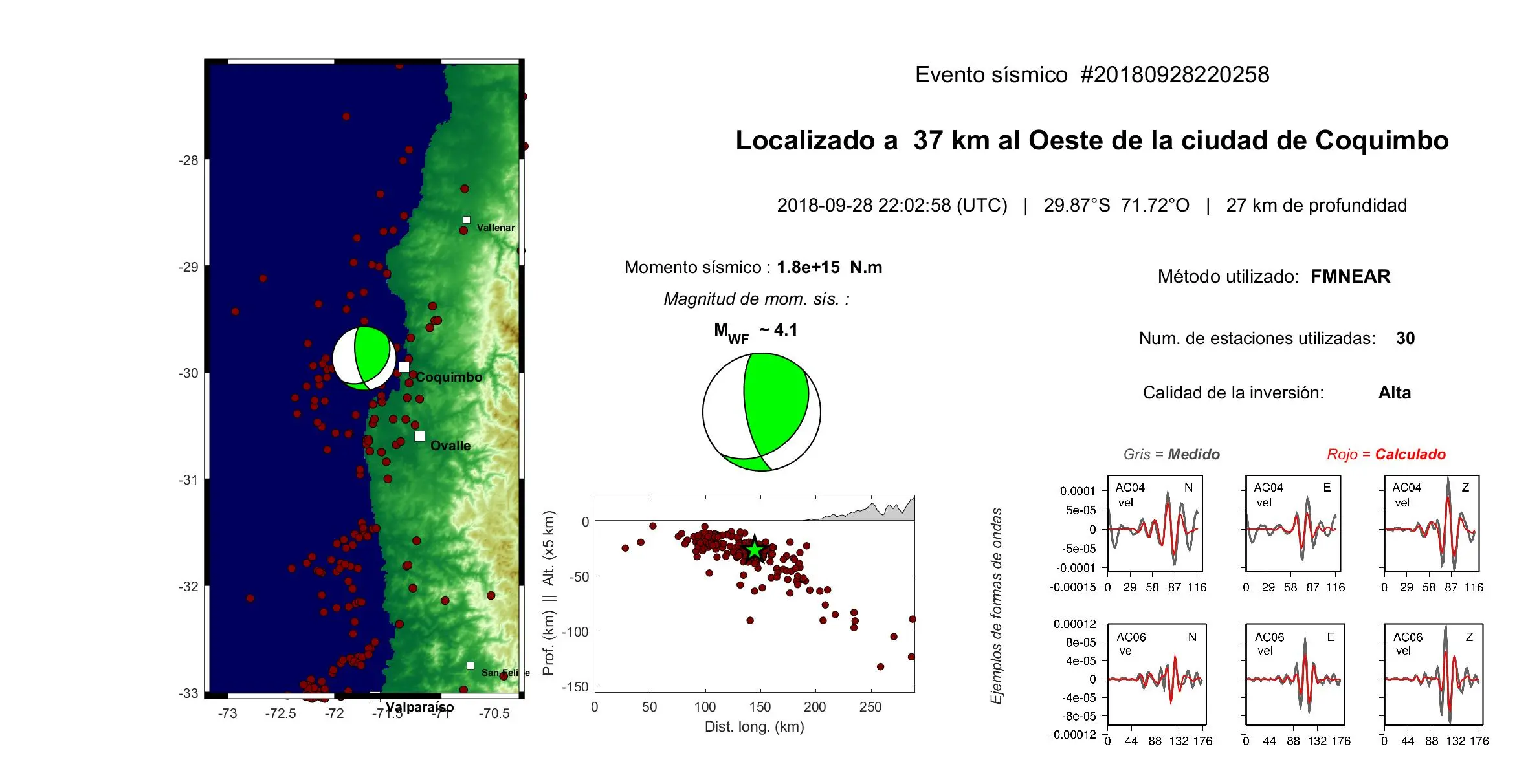Select the coordinates '29.87°S 71.72°O'
This screenshot has height=784, width=1539.
[1116, 205]
